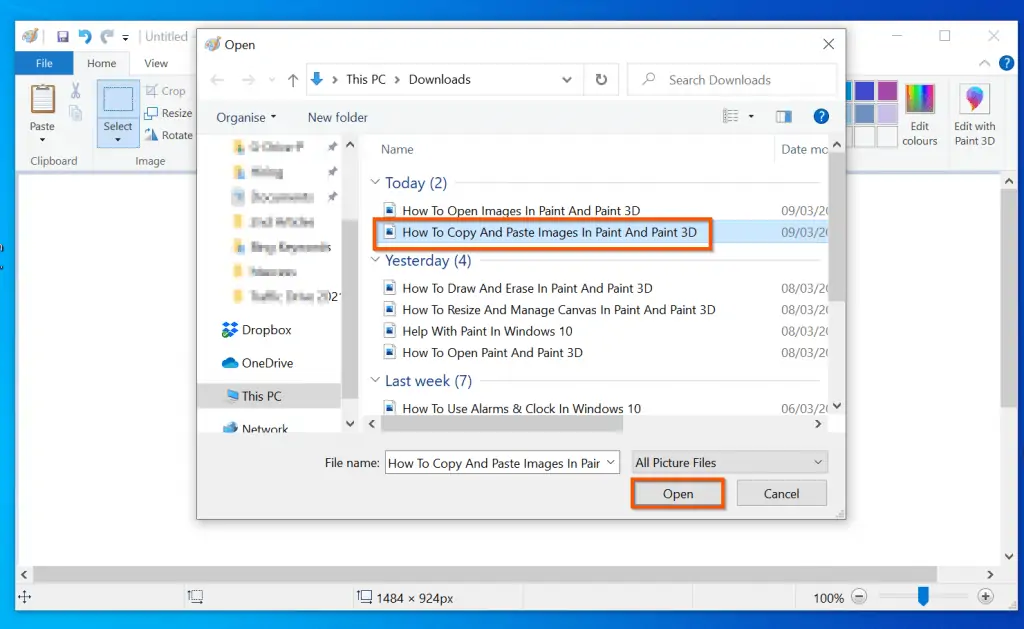Expand the Organise menu
The height and width of the screenshot is (629, 1024).
tap(246, 117)
